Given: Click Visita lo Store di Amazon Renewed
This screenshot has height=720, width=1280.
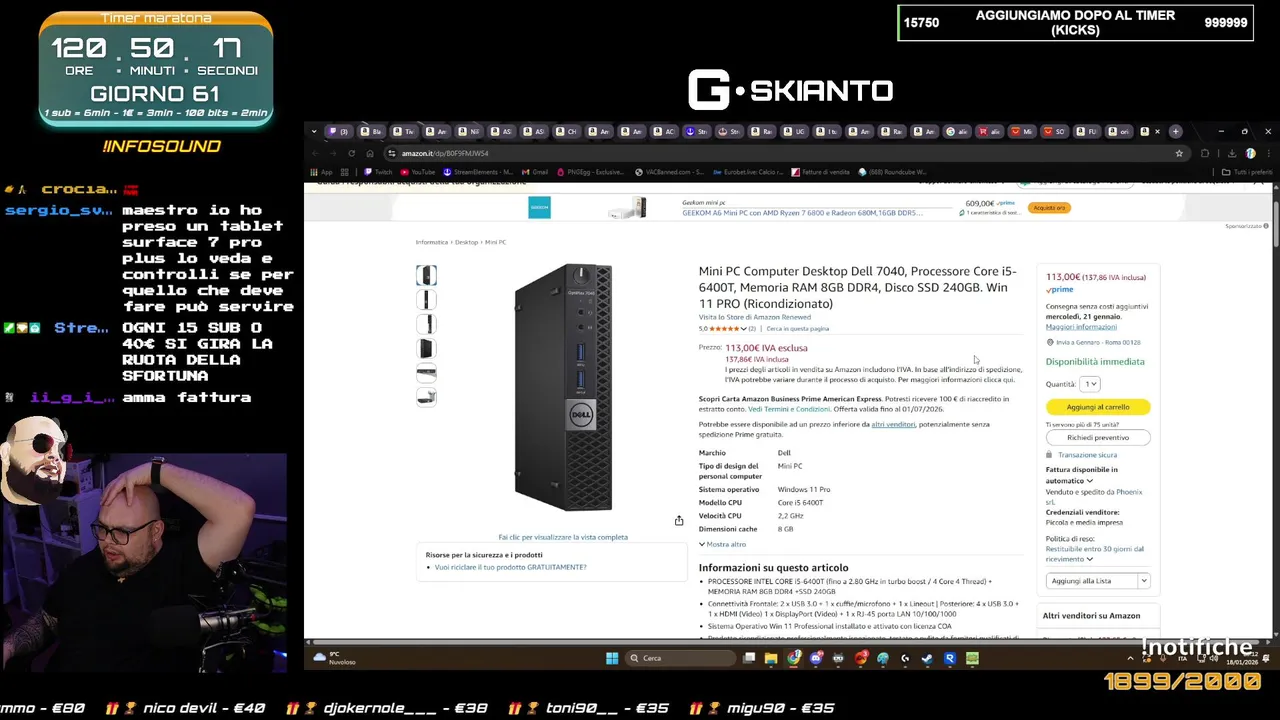Looking at the screenshot, I should click(755, 317).
